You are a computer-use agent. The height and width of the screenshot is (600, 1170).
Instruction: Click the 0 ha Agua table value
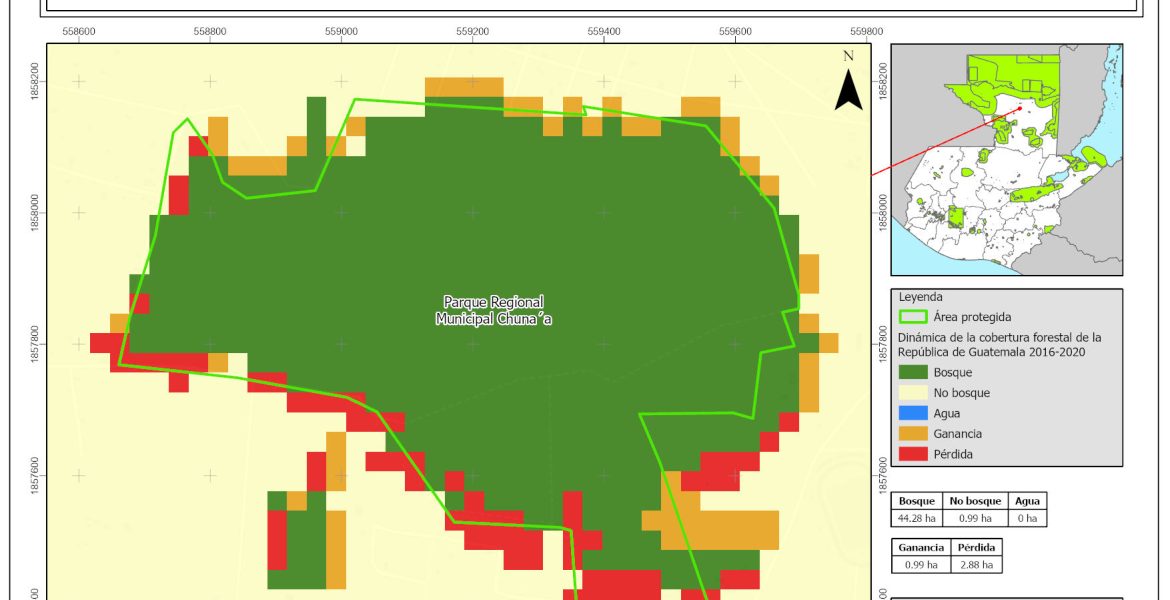(1028, 518)
